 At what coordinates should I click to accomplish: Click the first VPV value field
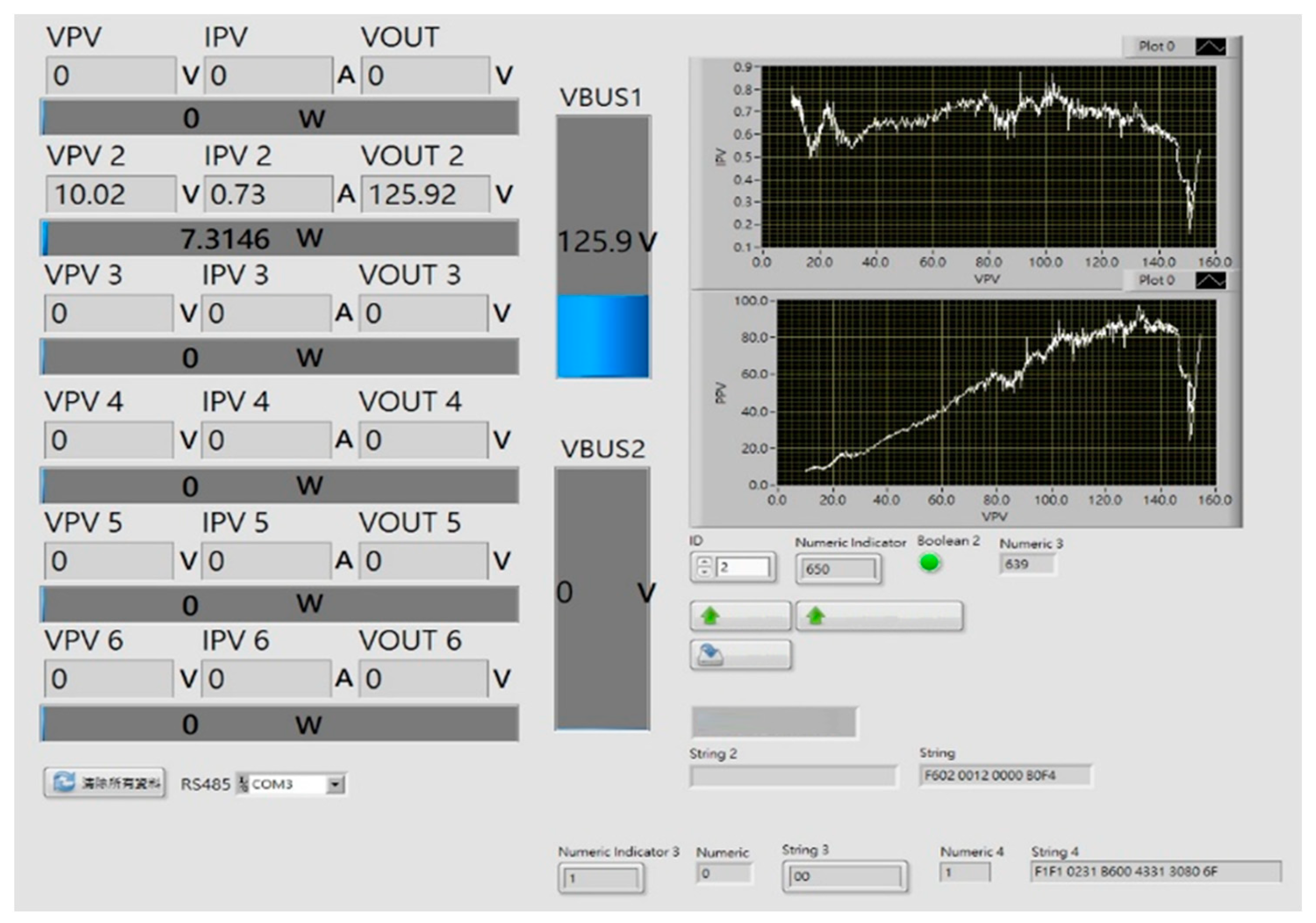(x=111, y=75)
